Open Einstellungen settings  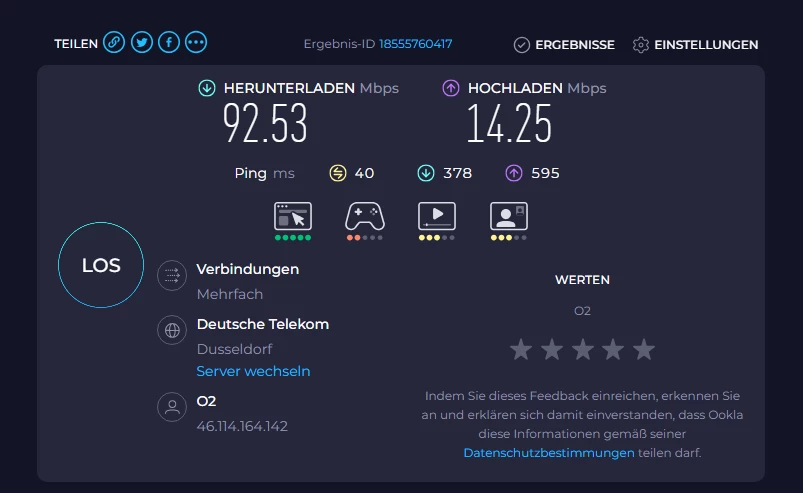(x=695, y=45)
